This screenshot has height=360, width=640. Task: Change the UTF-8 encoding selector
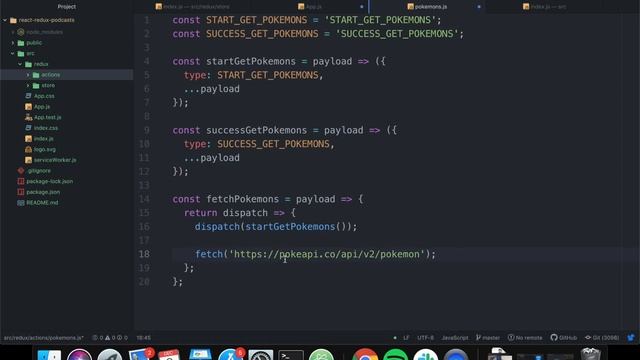click(425, 338)
